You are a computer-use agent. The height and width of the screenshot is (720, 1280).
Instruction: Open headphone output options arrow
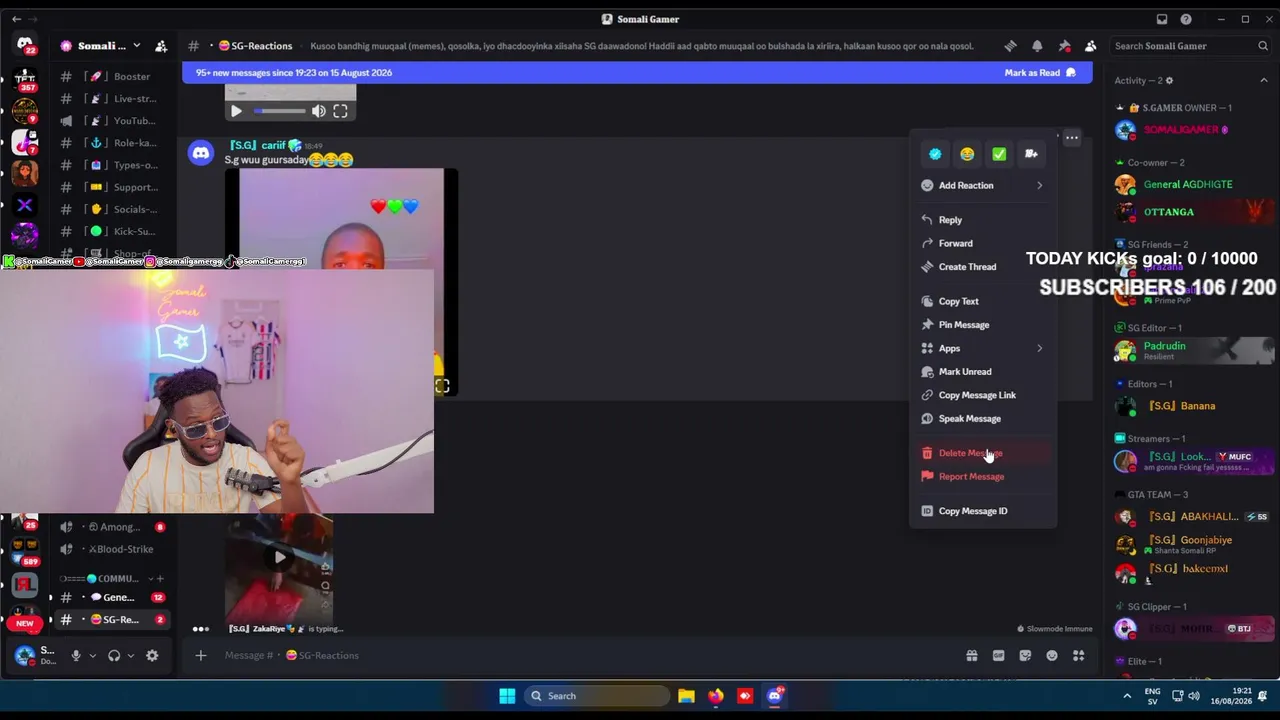pyautogui.click(x=131, y=656)
